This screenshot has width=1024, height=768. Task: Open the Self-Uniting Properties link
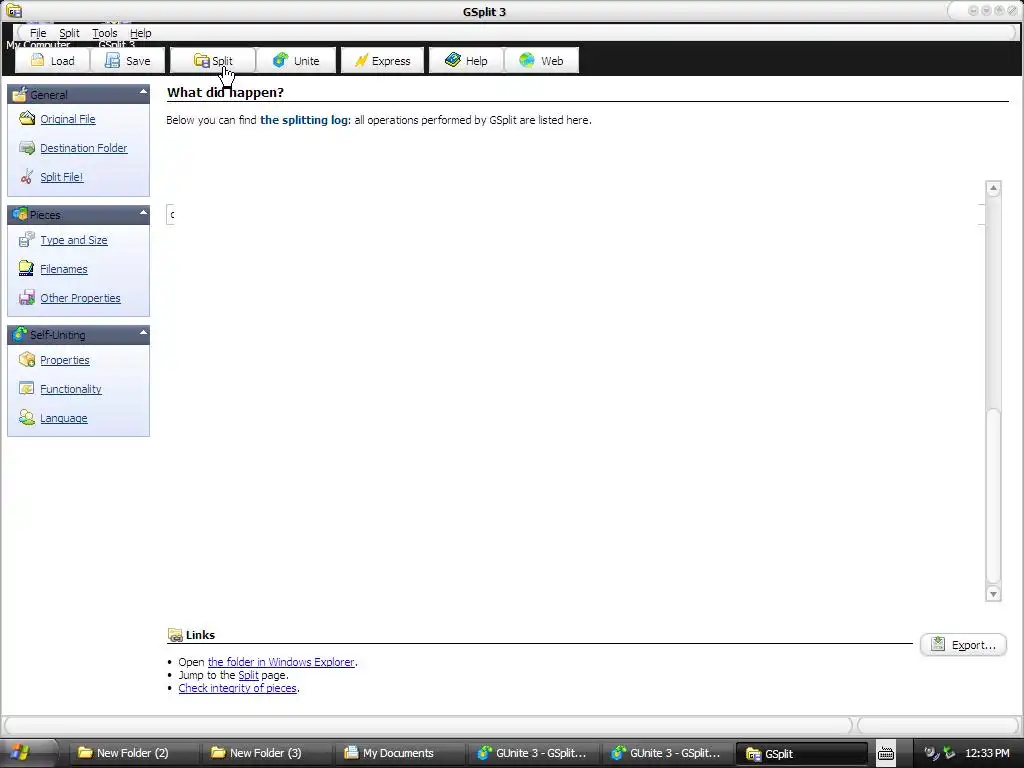[65, 360]
